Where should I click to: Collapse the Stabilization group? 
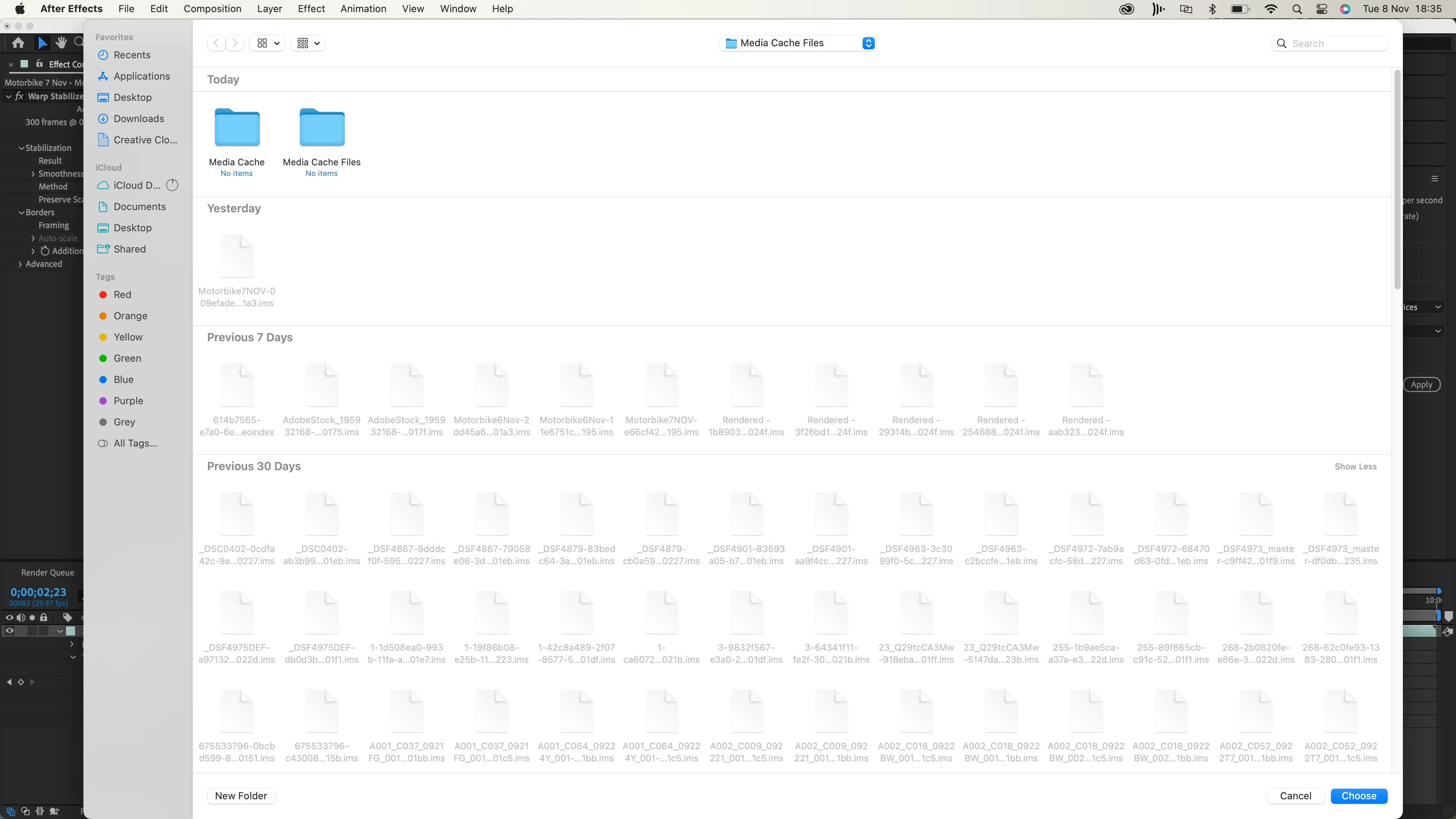22,148
